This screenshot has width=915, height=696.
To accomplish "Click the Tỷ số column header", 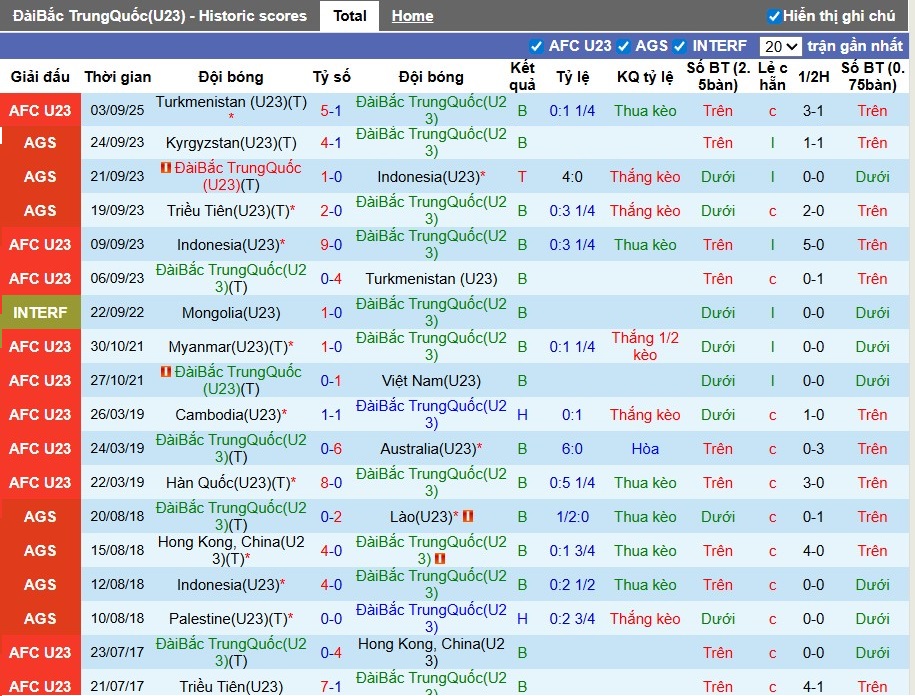I will [x=331, y=77].
